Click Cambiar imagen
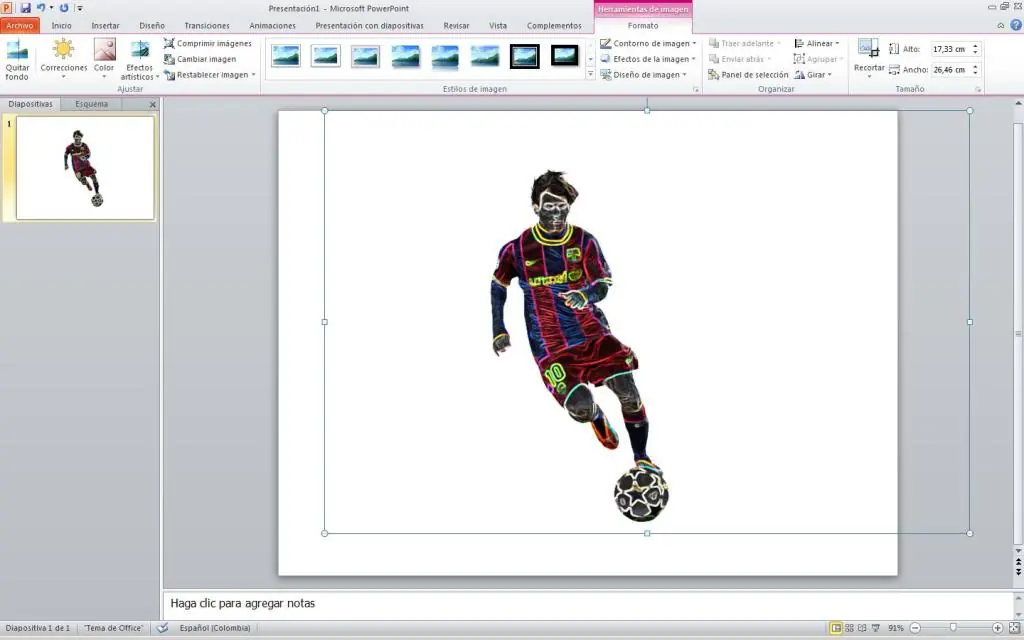The image size is (1024, 640). click(x=200, y=59)
